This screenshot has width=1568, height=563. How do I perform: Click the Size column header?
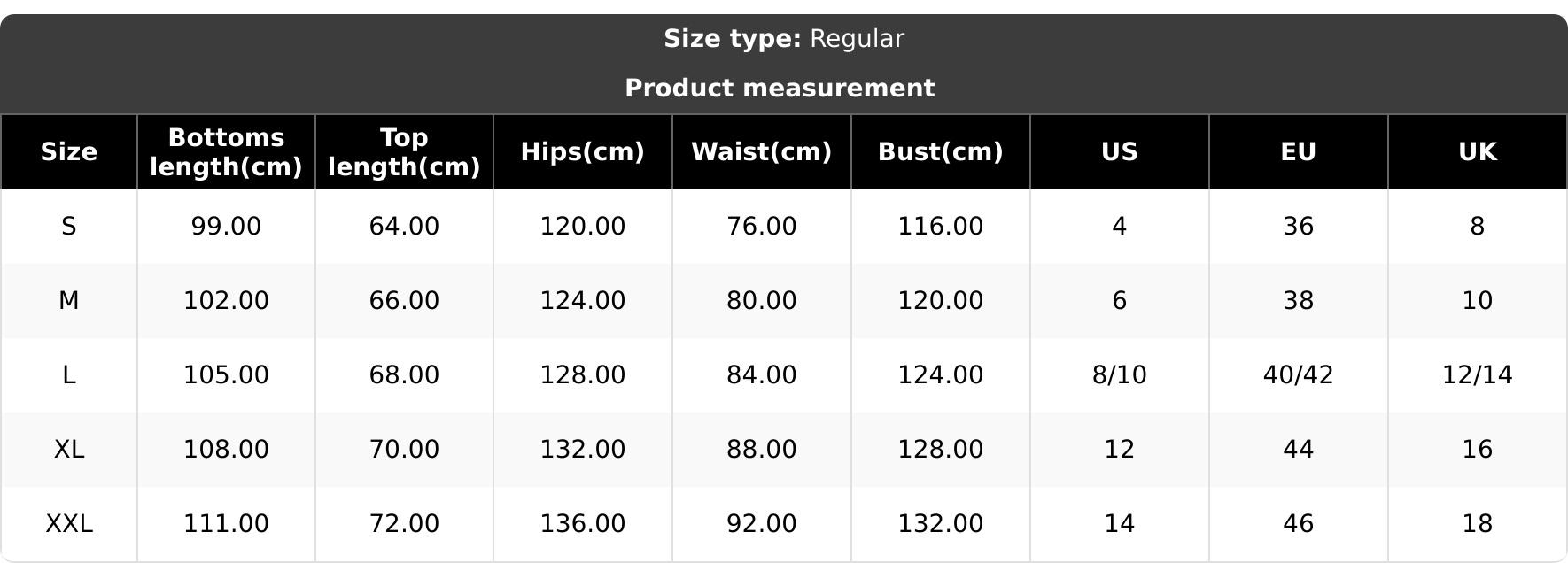coord(69,152)
